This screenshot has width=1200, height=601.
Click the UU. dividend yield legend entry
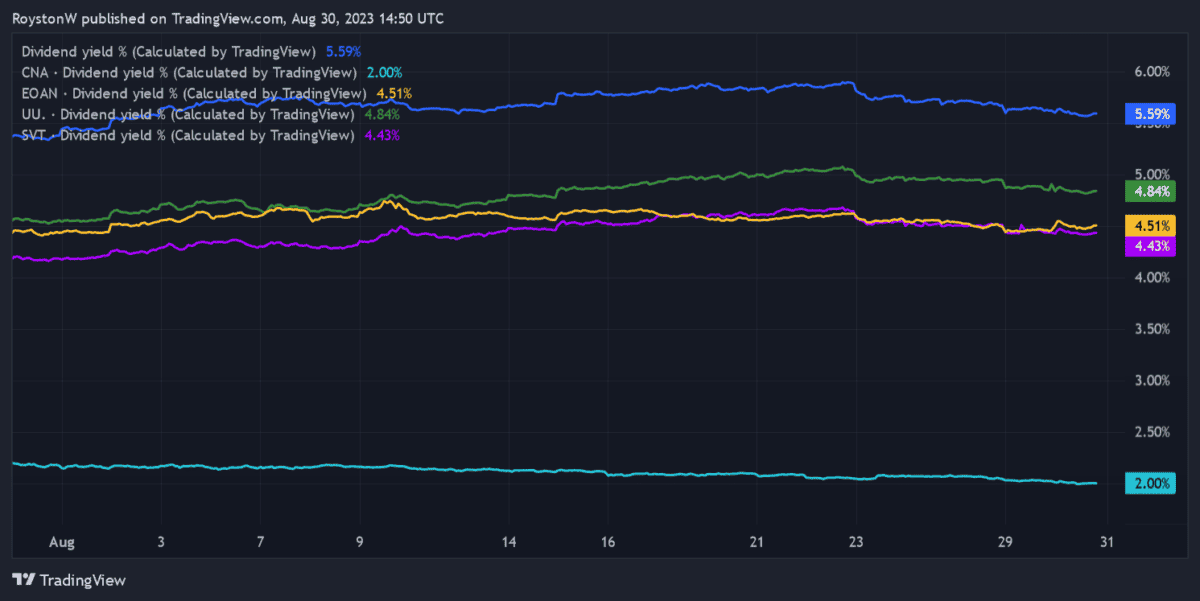point(187,114)
